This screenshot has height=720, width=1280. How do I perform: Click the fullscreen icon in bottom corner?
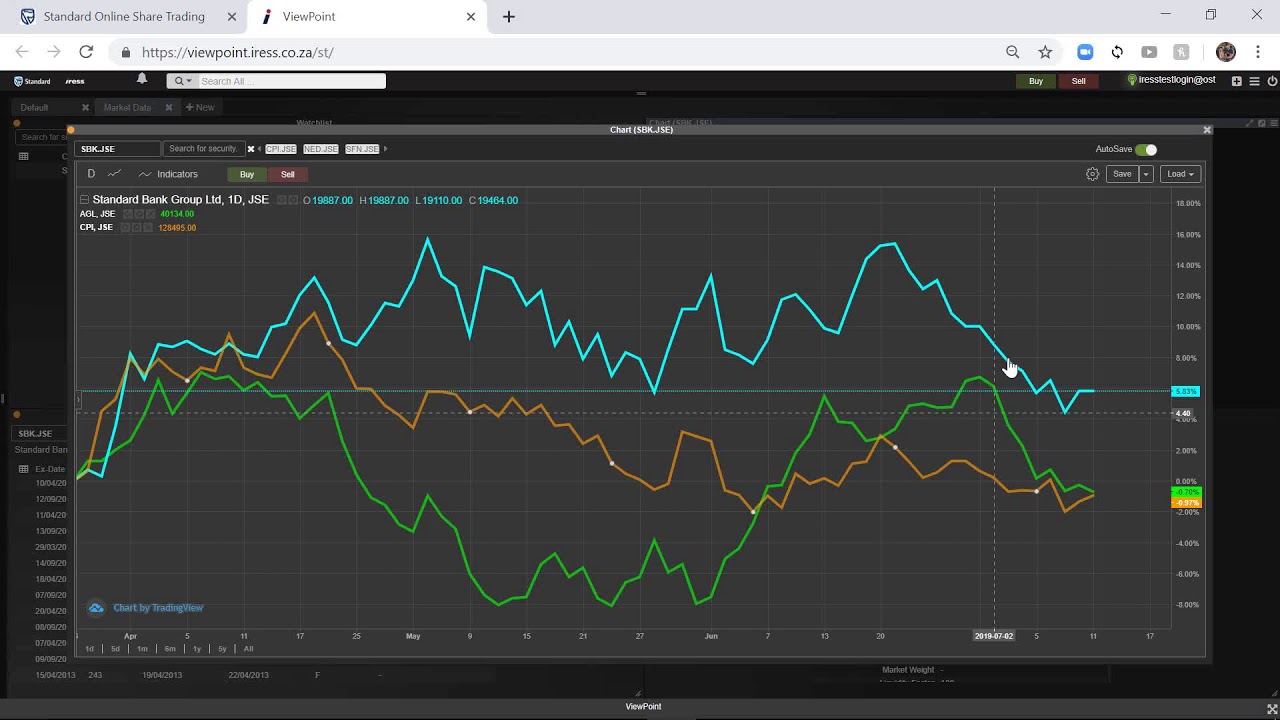coord(1272,709)
